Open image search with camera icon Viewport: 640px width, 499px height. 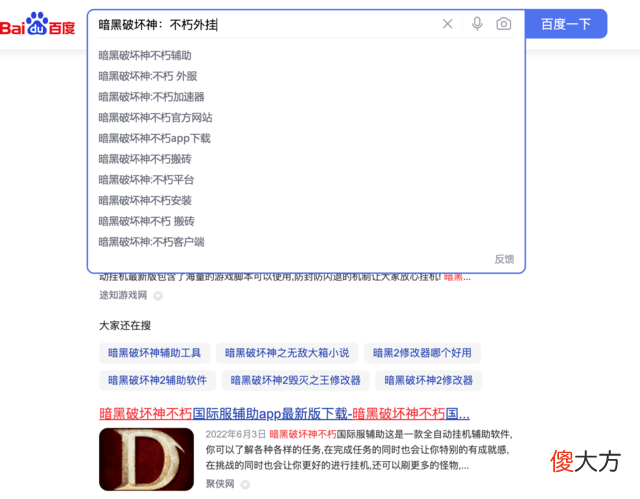coord(504,24)
